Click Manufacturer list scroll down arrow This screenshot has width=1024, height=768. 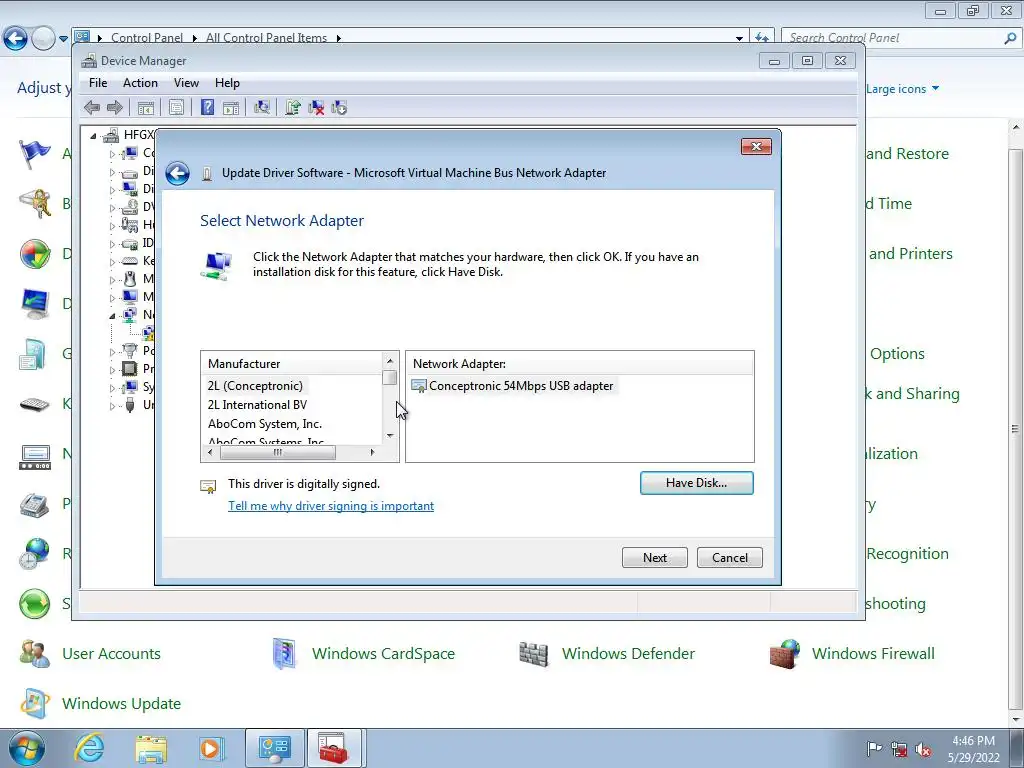[x=390, y=436]
